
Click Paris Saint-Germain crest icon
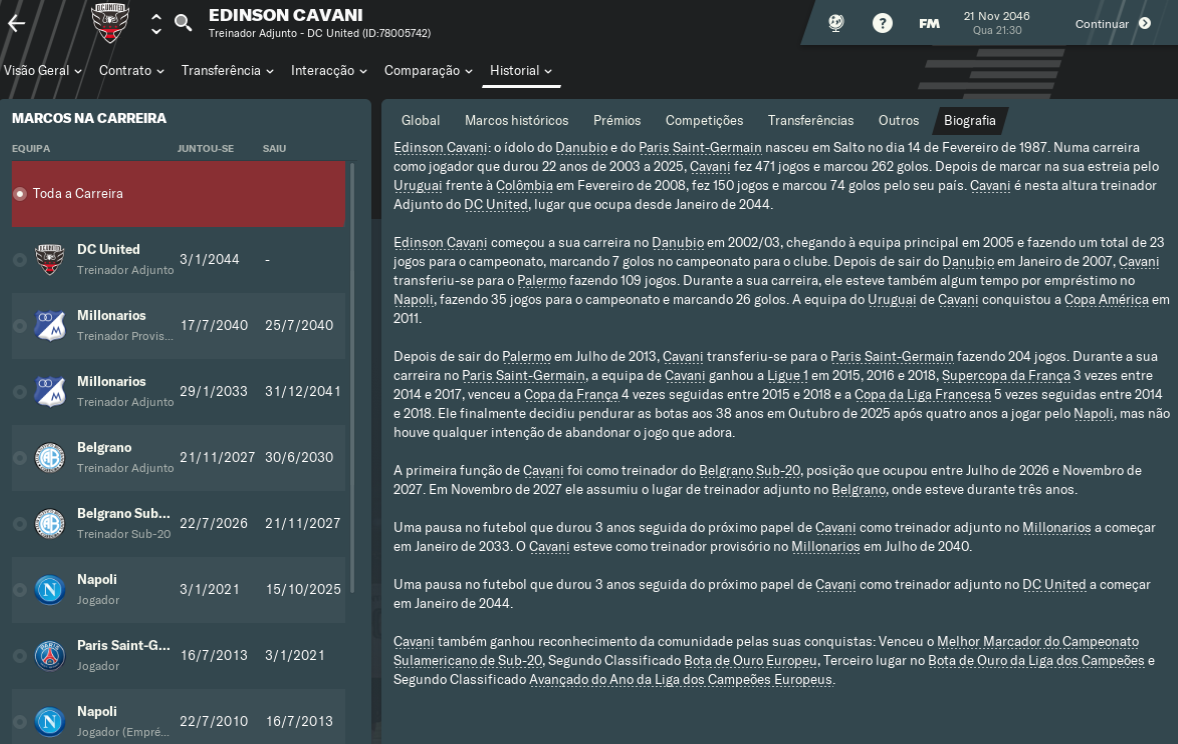[50, 656]
